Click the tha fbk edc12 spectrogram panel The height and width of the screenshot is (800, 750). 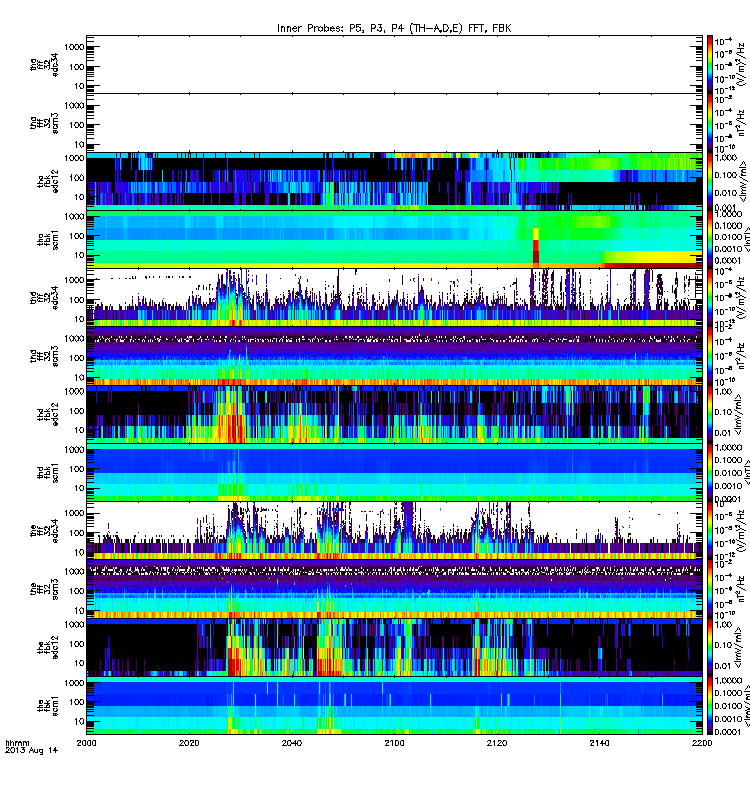coord(394,181)
